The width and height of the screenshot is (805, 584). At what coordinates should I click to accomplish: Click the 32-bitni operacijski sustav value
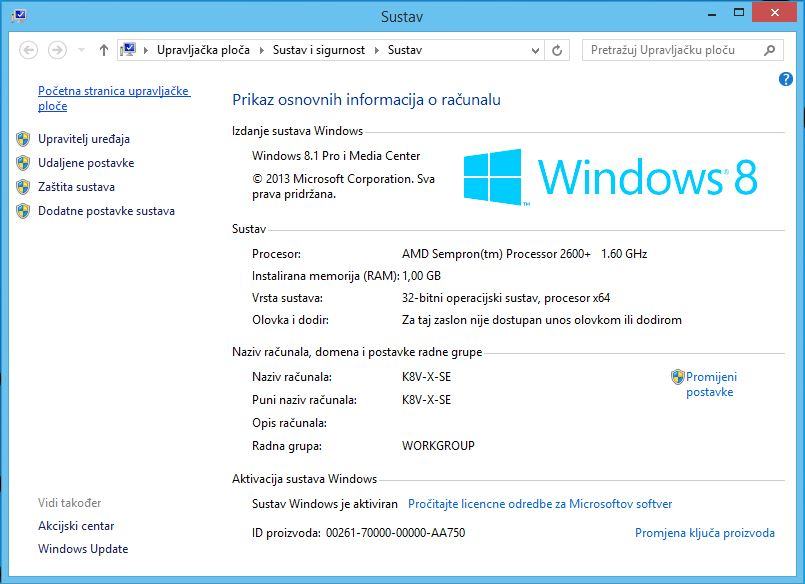[x=506, y=298]
